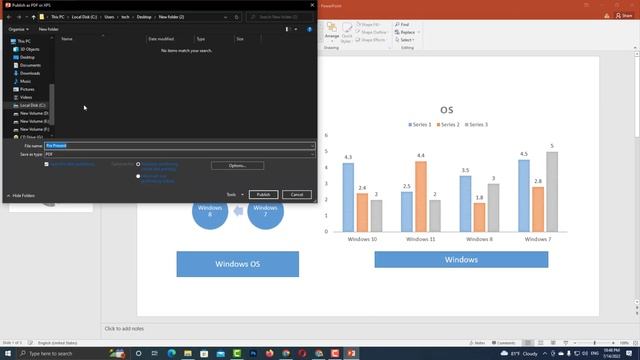Sort by Name column header
Screen dimensions: 640x360
pyautogui.click(x=67, y=39)
